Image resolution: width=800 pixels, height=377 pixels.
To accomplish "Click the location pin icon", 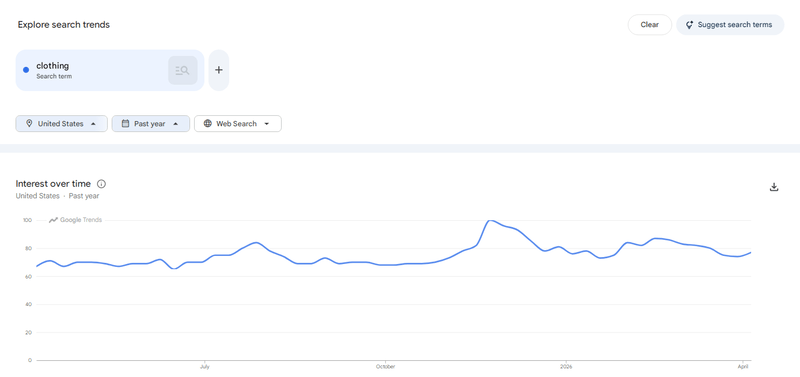I will (x=29, y=123).
